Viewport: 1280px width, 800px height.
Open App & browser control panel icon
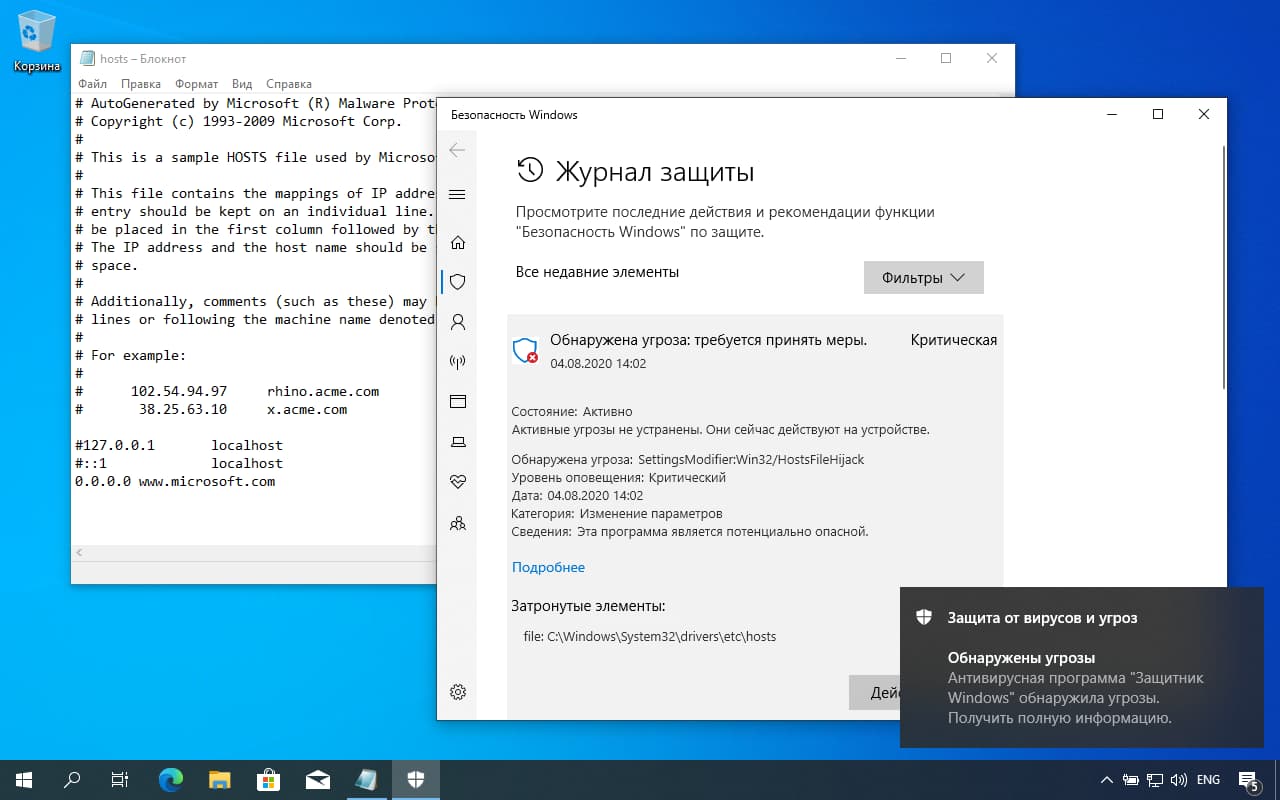(457, 401)
